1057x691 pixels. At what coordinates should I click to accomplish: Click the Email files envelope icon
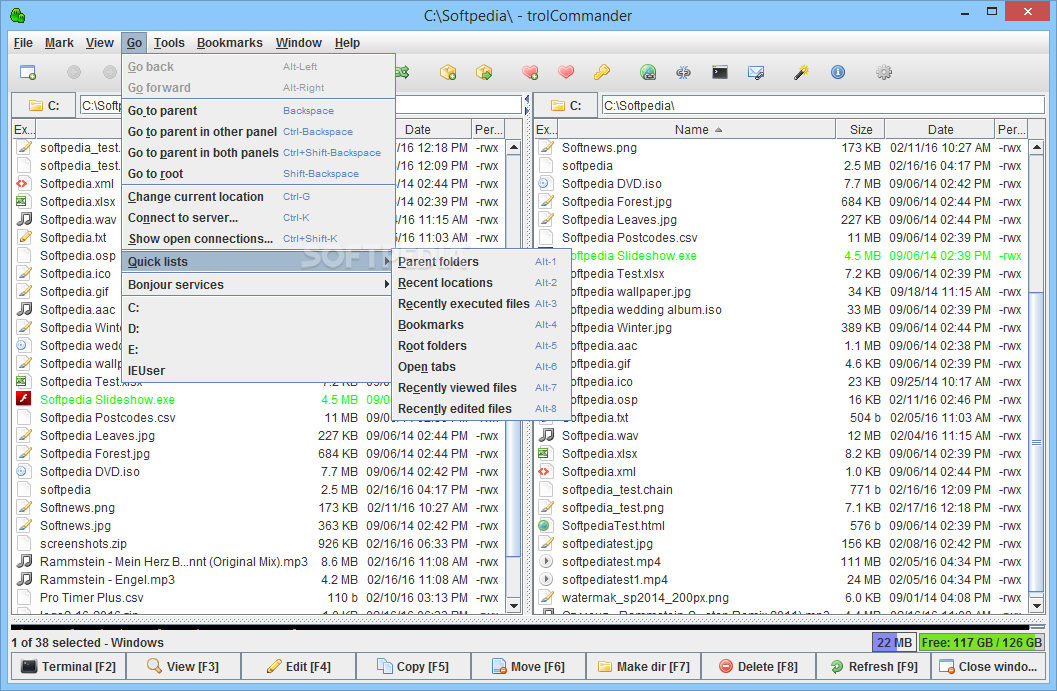756,72
